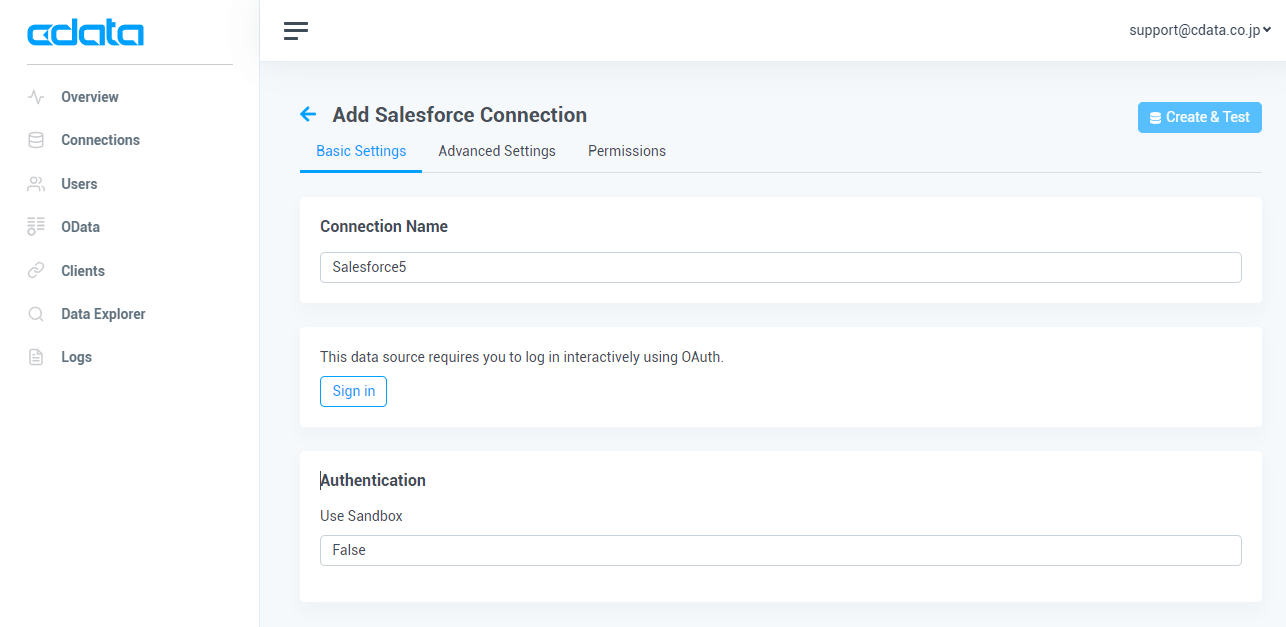Toggle the hamburger menu icon
1286x627 pixels.
coord(296,31)
